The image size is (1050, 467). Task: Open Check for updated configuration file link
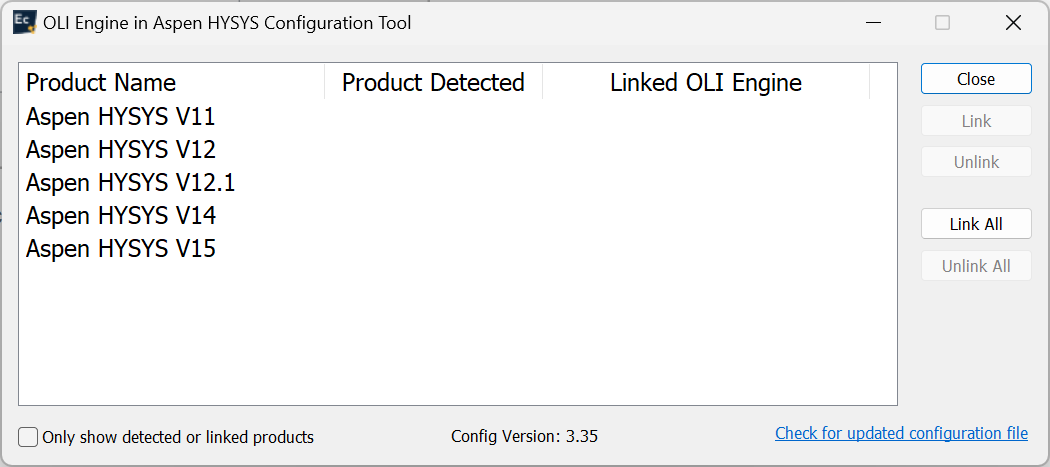point(901,433)
